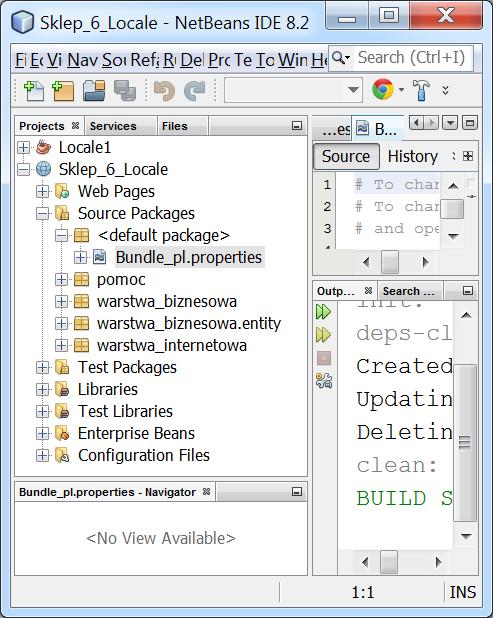This screenshot has width=493, height=618.
Task: Click the Re-run with different parameters icon
Action: [324, 335]
